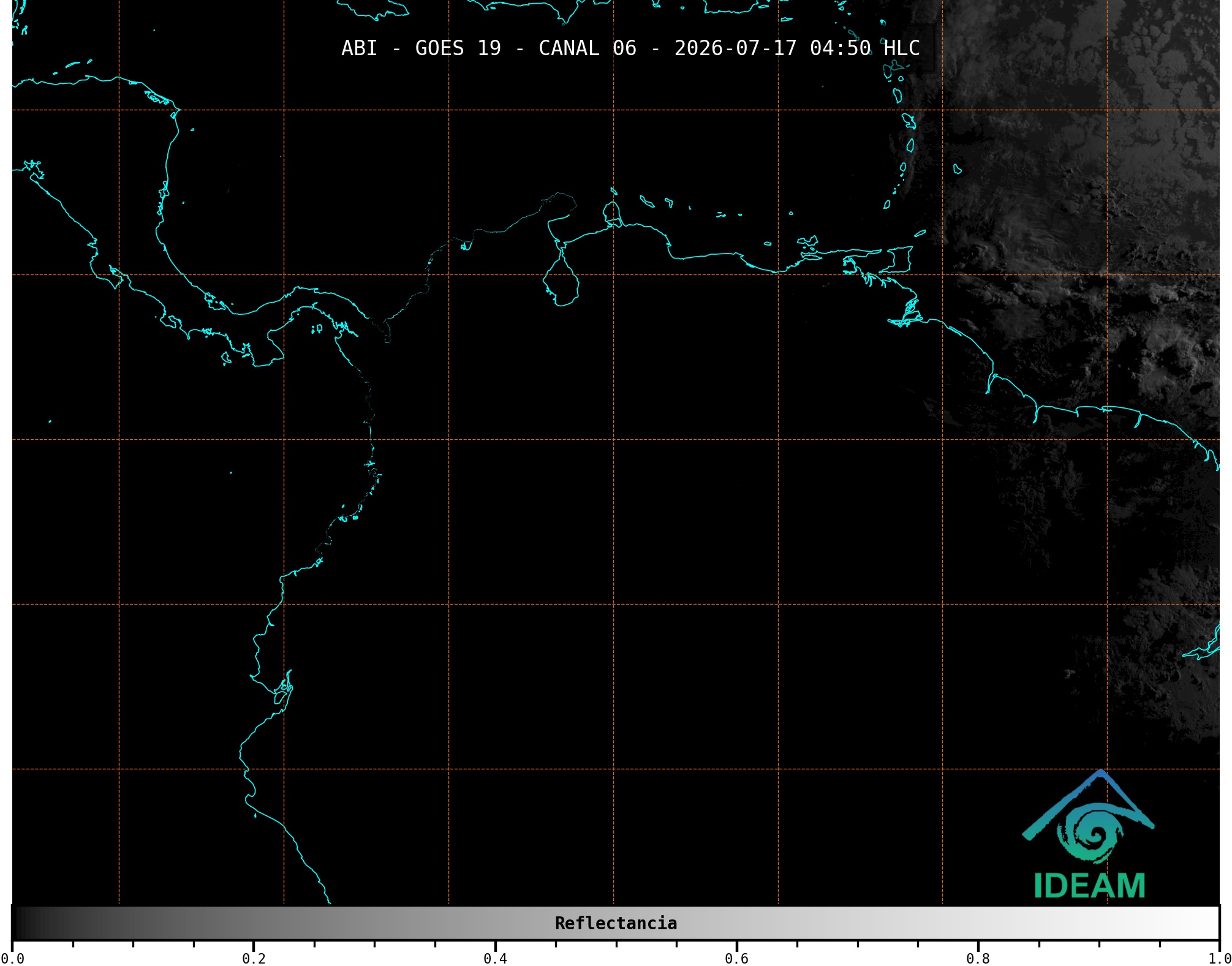Click the image title text 'ABI - GOES 19 - CANAL 06'
This screenshot has height=966, width=1232.
489,48
